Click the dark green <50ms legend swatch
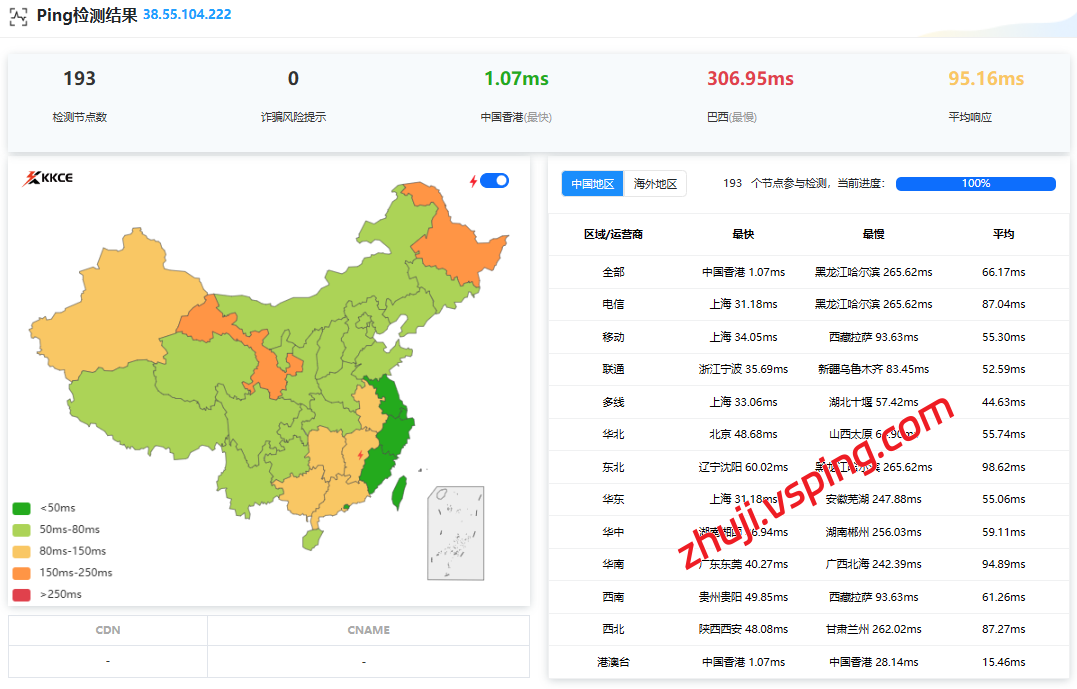The width and height of the screenshot is (1077, 689). [x=21, y=508]
